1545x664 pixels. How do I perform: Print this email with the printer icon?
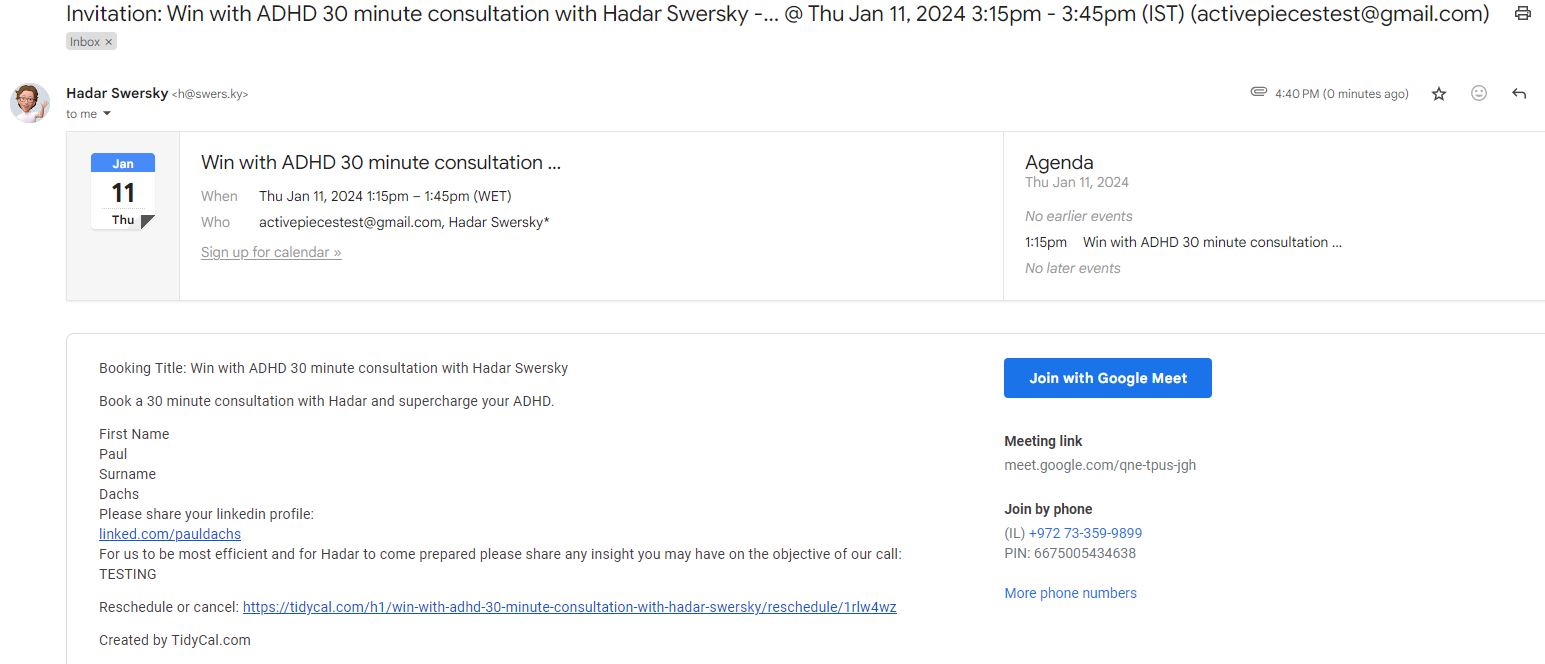(1522, 14)
